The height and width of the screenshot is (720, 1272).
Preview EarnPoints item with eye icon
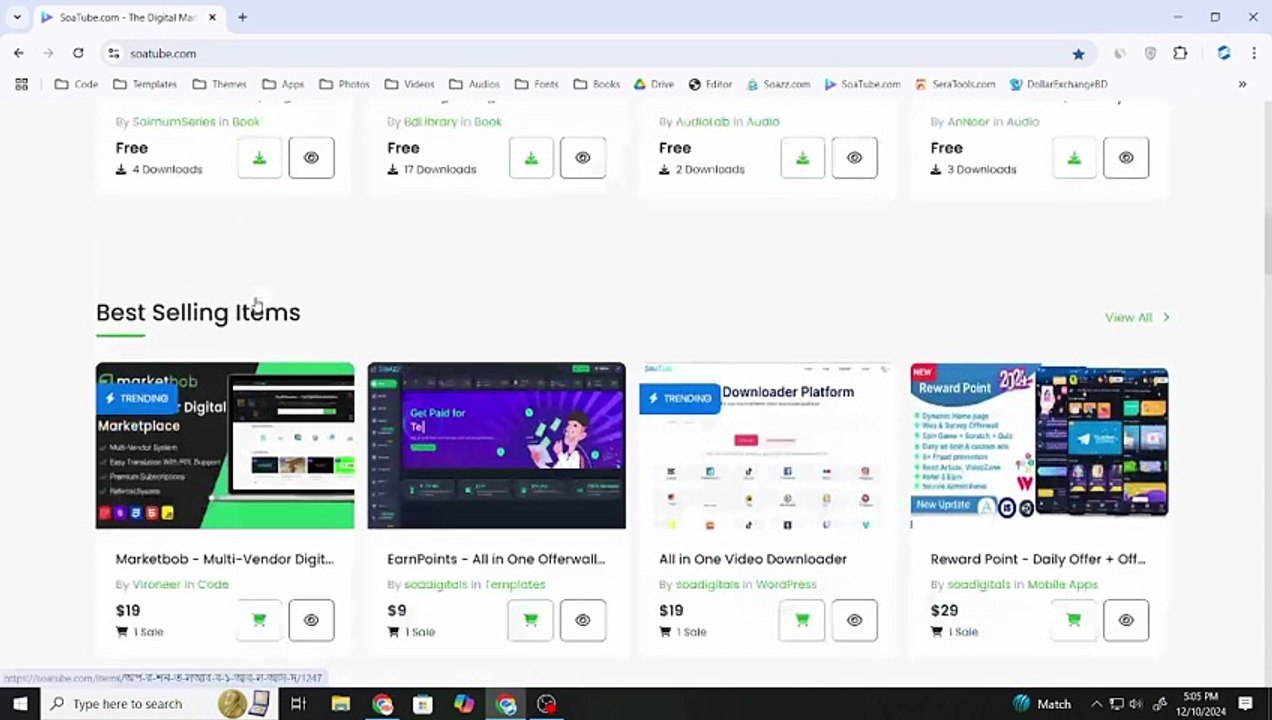click(x=583, y=620)
